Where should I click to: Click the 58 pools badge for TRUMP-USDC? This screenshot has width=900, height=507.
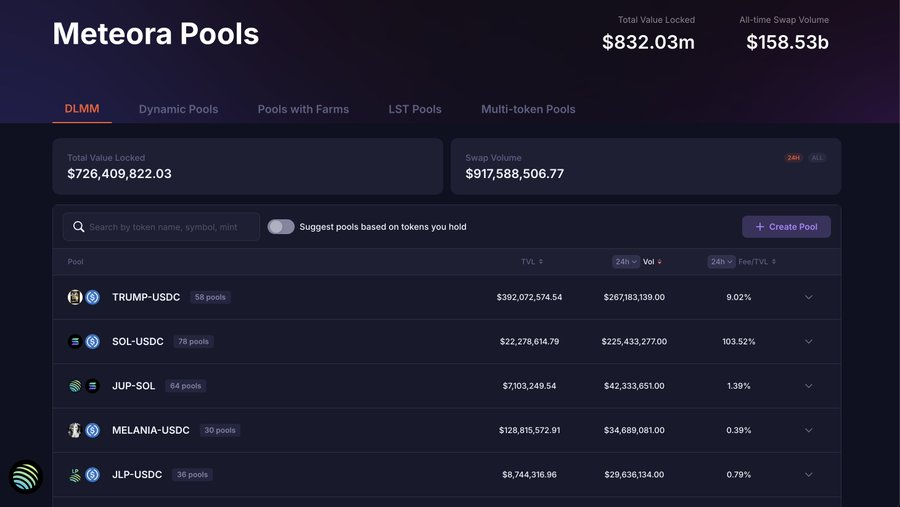(x=210, y=297)
